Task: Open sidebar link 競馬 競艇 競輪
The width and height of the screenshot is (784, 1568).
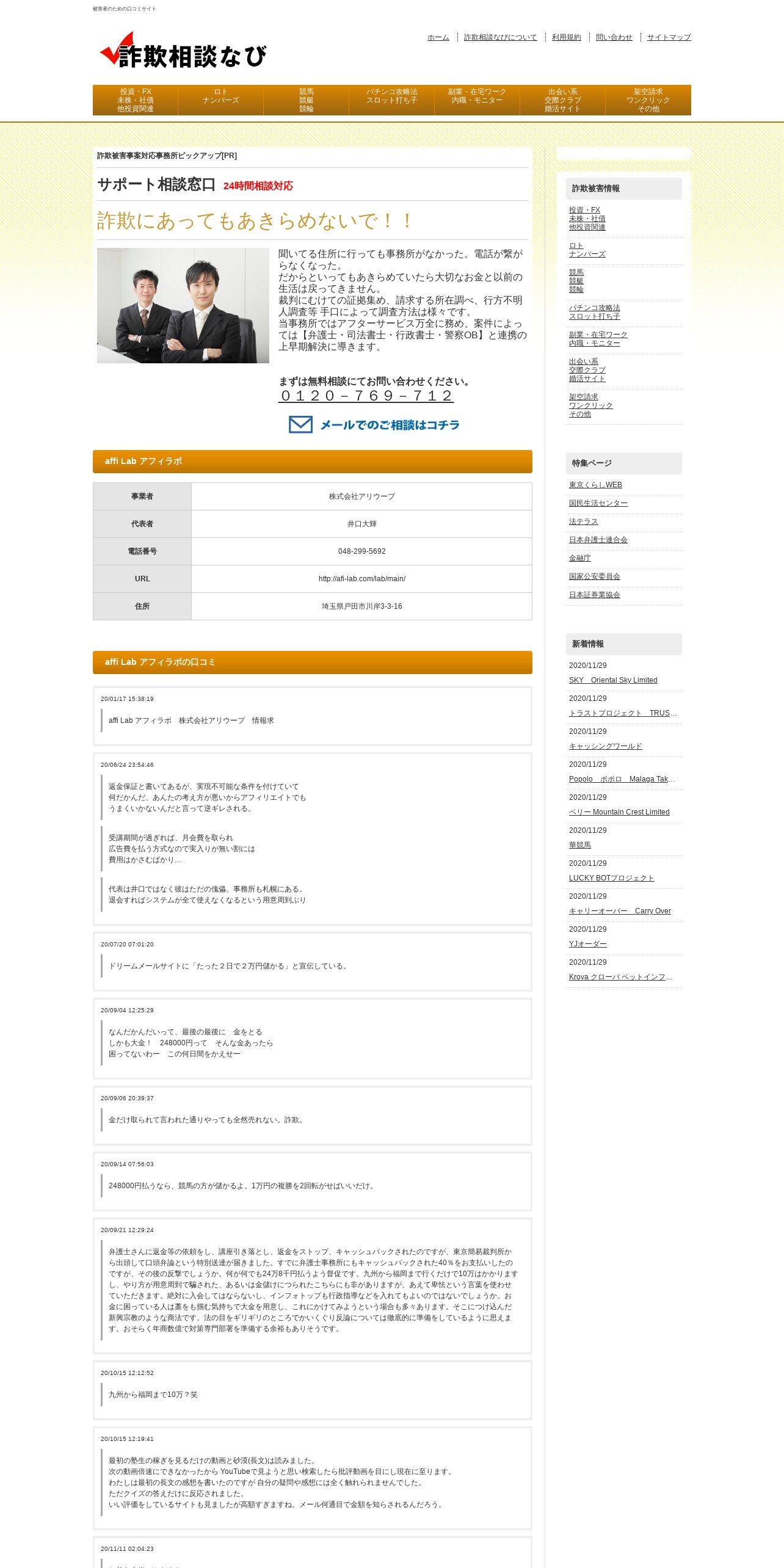Action: 576,281
